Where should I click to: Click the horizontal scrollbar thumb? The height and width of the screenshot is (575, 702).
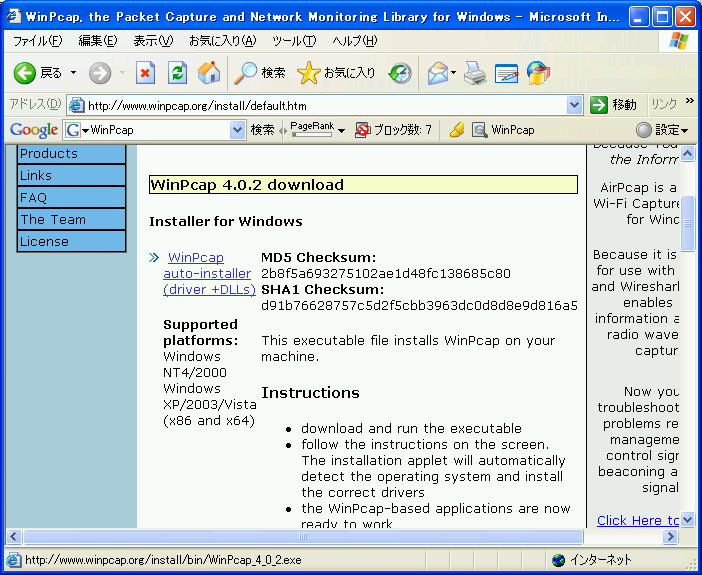(303, 536)
